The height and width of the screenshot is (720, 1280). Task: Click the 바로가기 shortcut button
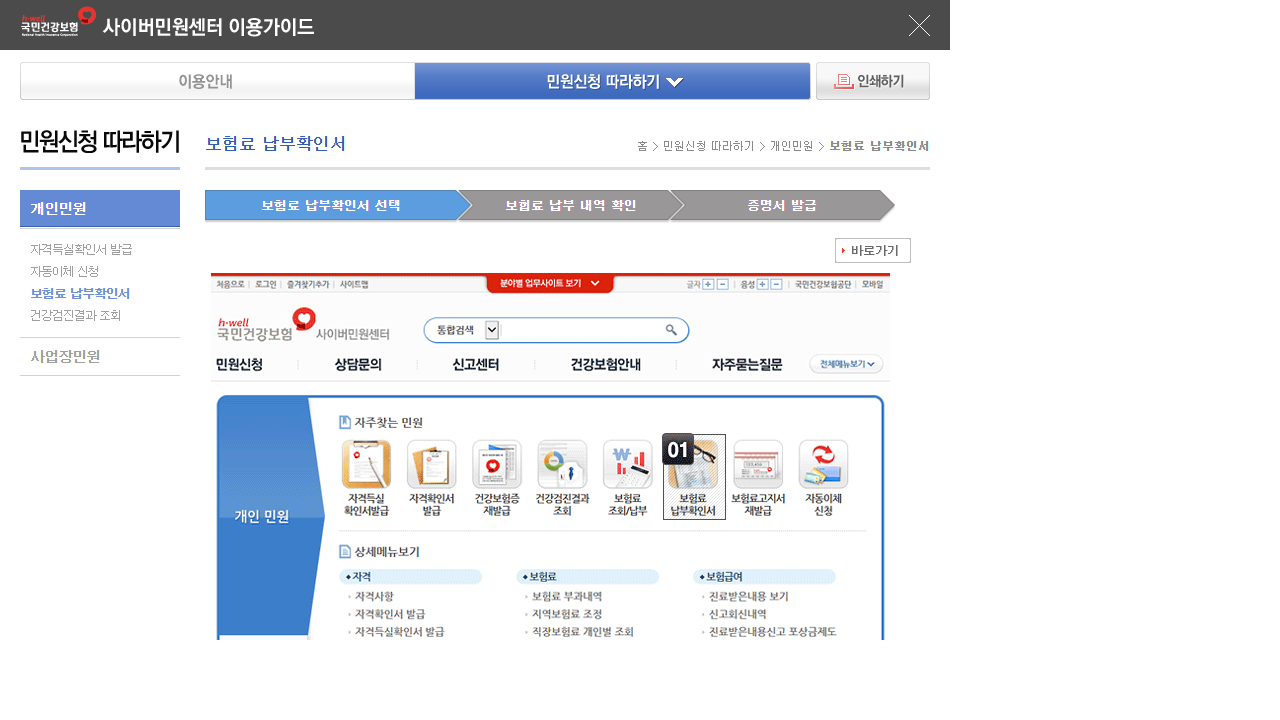pos(873,250)
